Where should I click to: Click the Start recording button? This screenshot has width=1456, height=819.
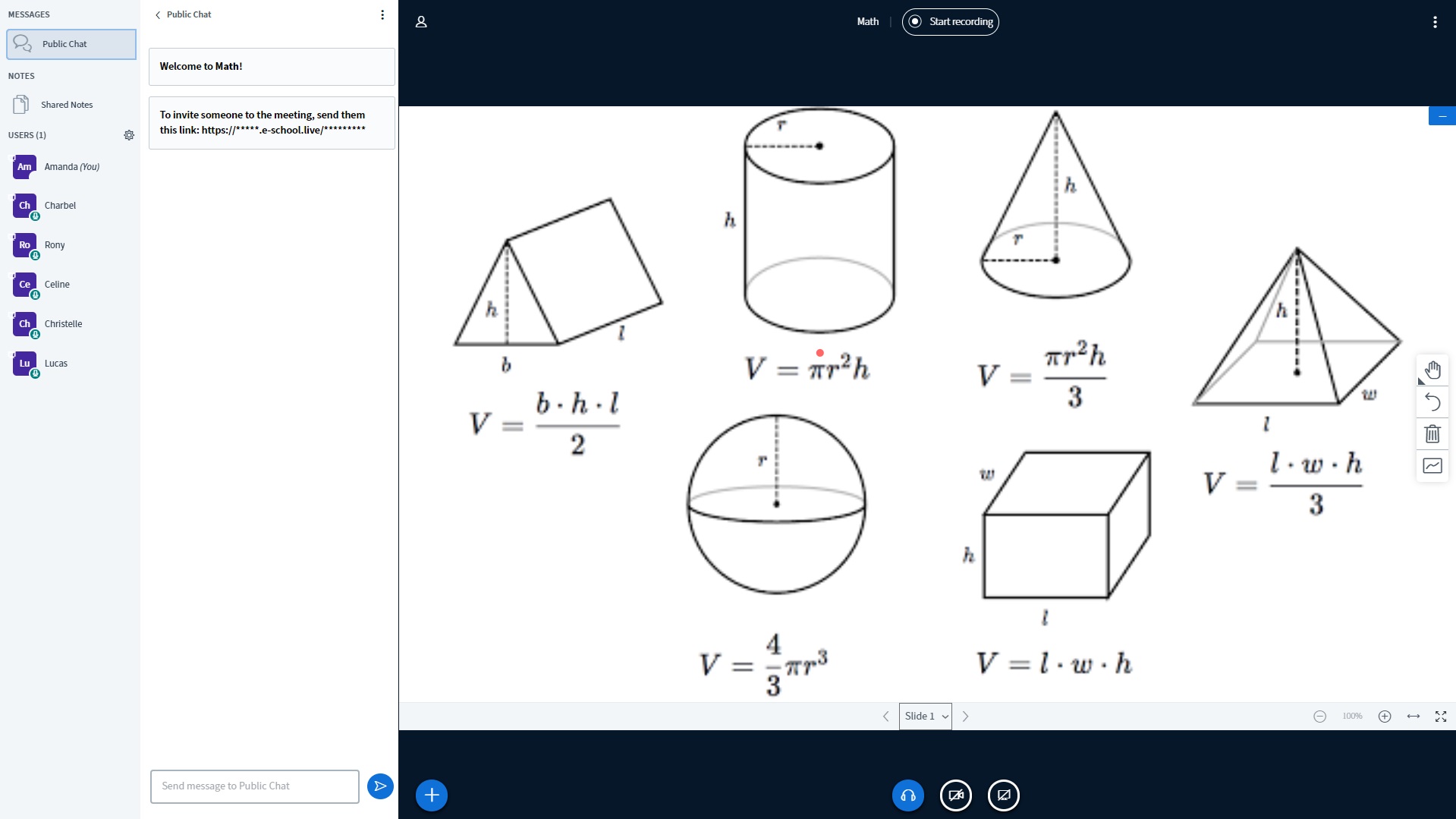click(x=950, y=22)
